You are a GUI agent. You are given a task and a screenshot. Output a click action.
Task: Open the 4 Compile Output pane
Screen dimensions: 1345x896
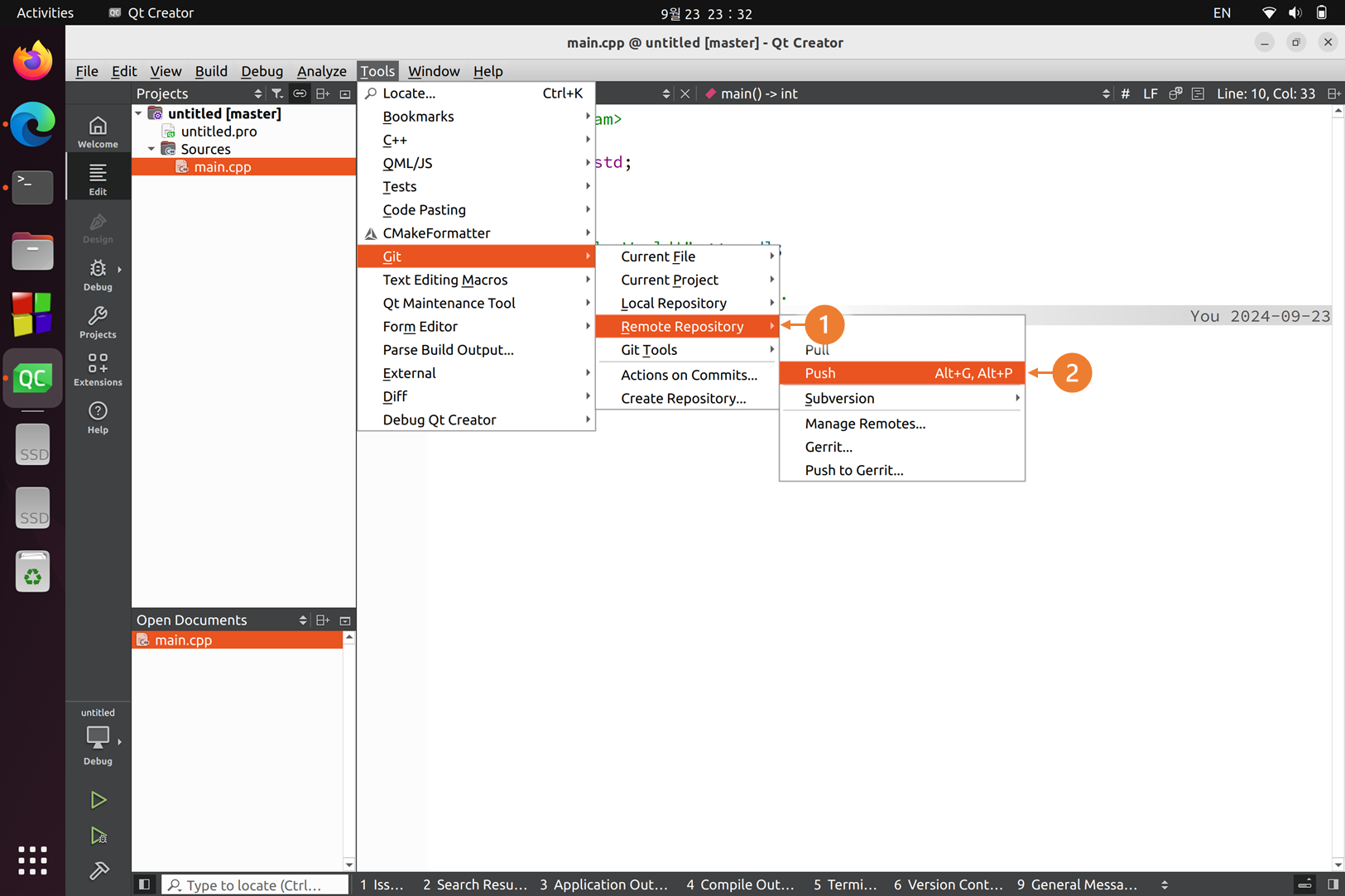click(740, 884)
